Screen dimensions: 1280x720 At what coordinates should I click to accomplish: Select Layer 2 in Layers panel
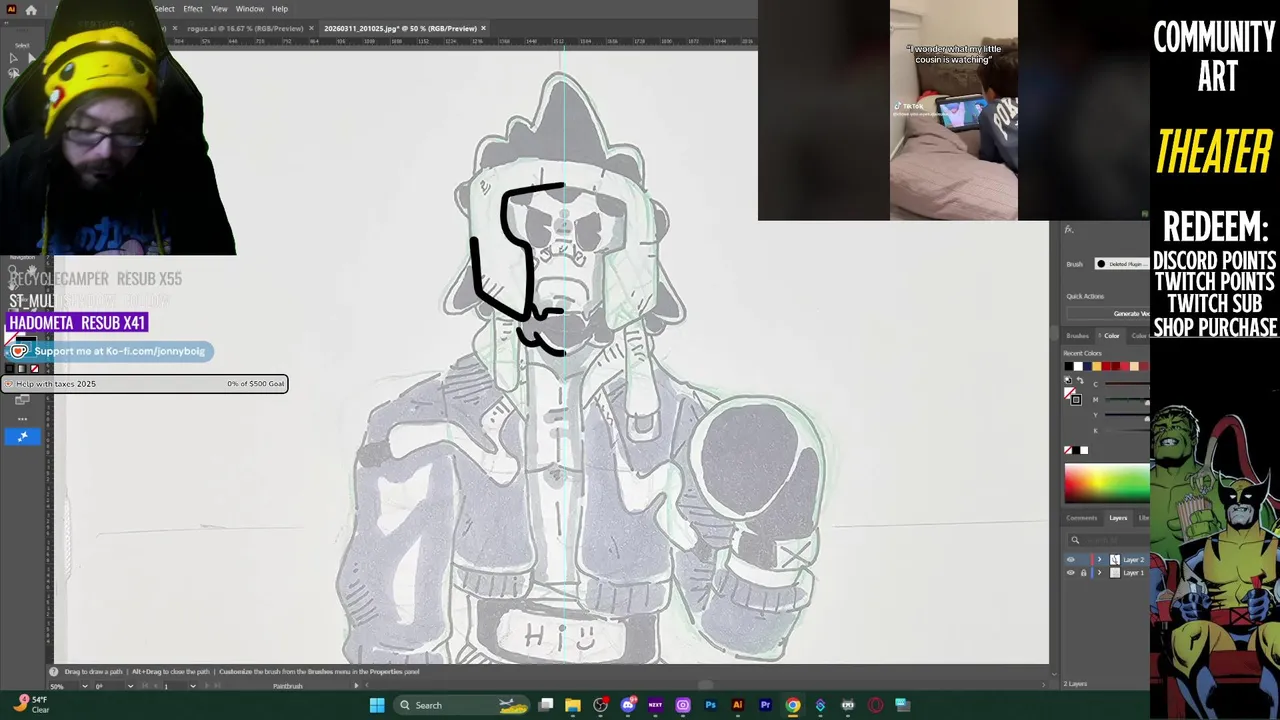pyautogui.click(x=1132, y=560)
